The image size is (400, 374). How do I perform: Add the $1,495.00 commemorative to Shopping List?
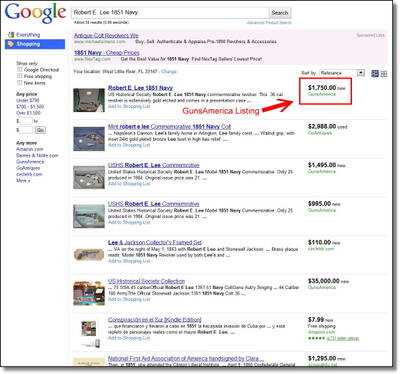click(x=129, y=184)
